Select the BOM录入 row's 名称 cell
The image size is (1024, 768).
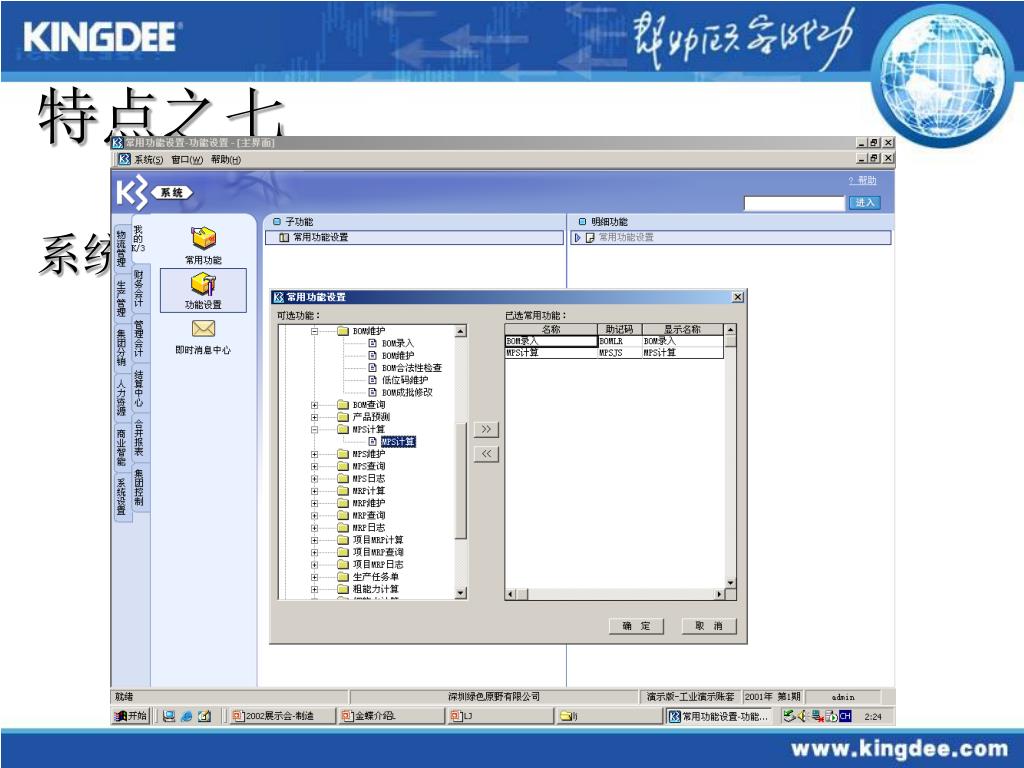pos(551,341)
